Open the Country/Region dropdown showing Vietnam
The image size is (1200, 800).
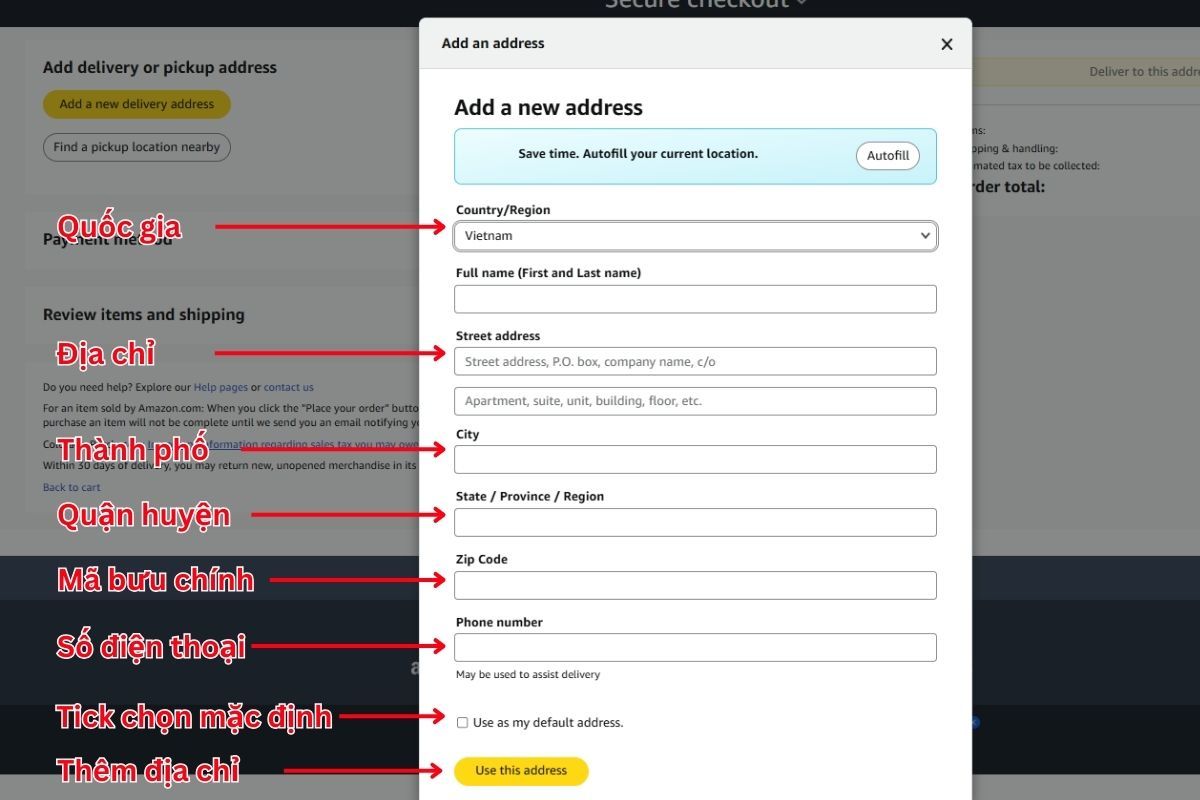[x=695, y=236]
